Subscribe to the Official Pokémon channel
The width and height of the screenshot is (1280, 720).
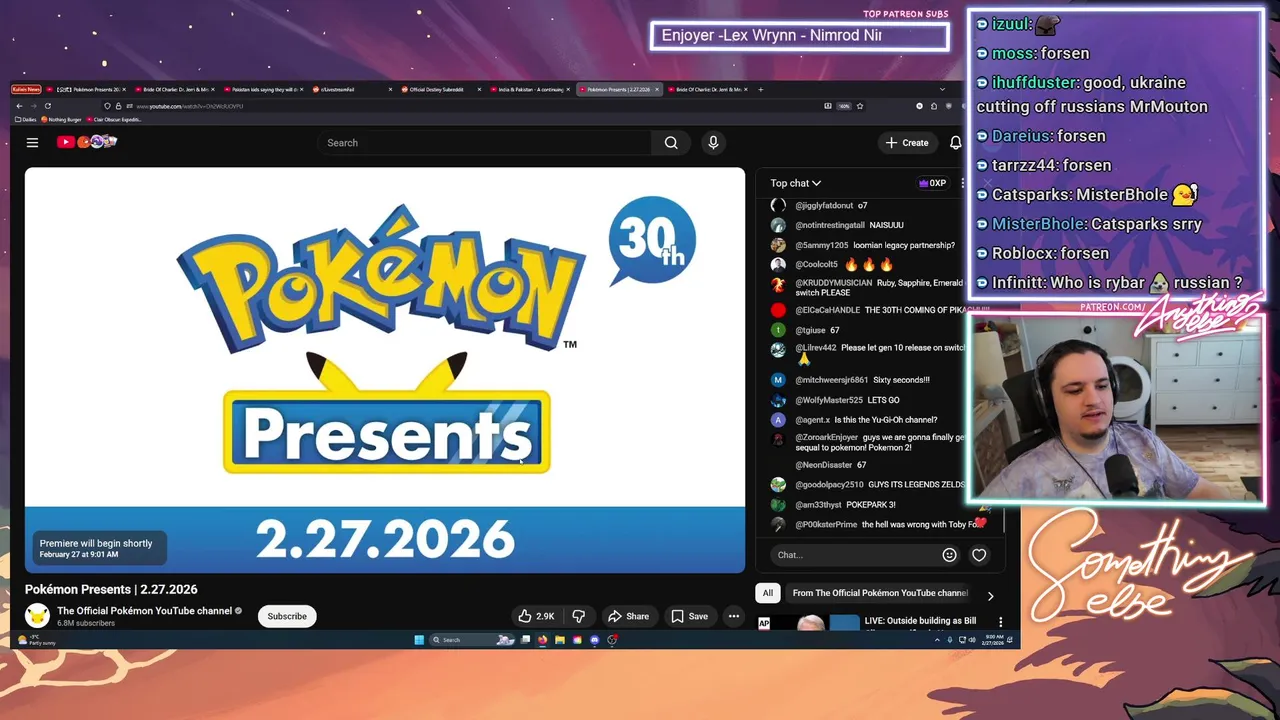287,616
